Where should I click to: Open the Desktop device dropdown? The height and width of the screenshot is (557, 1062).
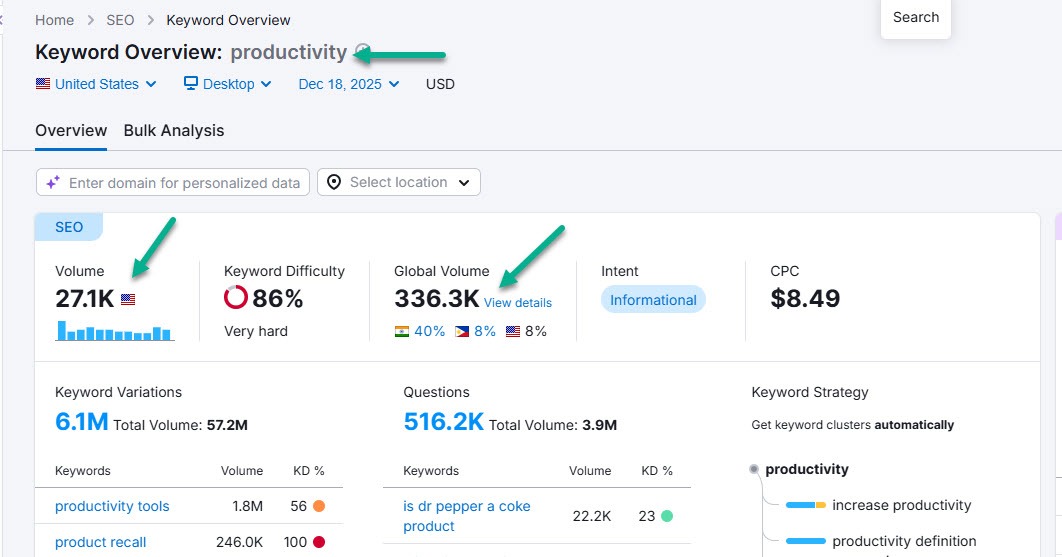pos(228,84)
